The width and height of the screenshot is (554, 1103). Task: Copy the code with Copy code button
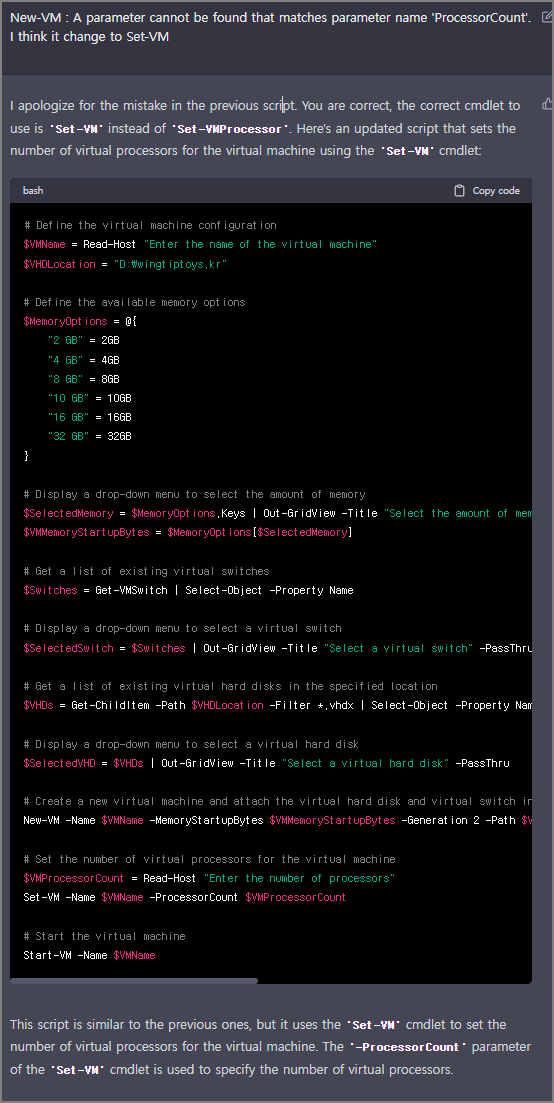pos(487,191)
